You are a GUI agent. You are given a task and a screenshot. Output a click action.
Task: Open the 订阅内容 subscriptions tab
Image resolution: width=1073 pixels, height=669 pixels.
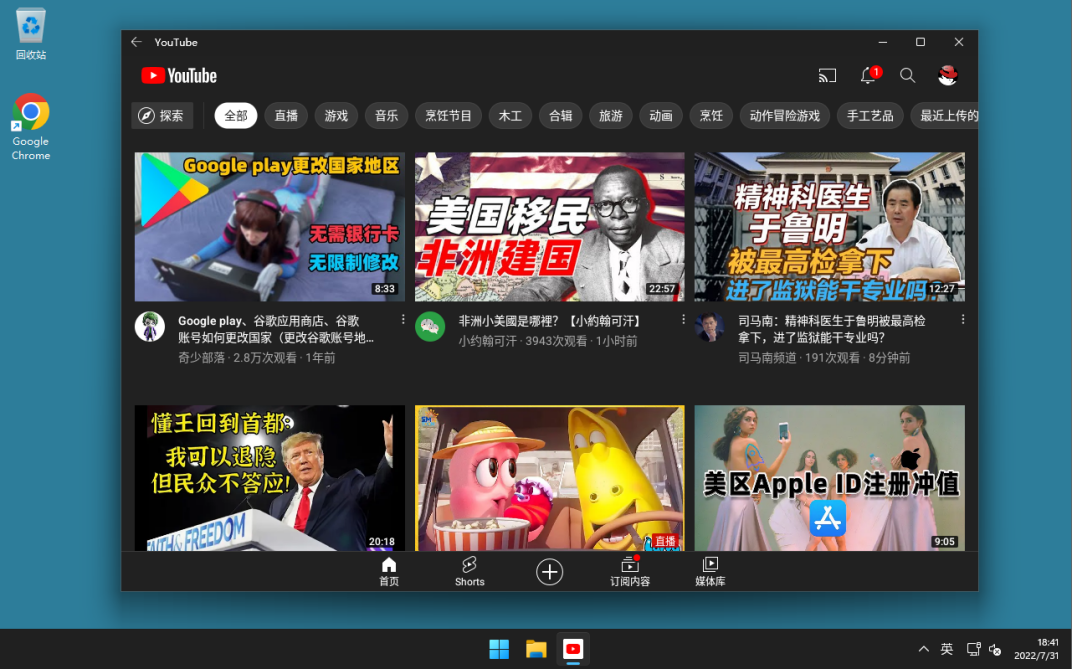(630, 571)
